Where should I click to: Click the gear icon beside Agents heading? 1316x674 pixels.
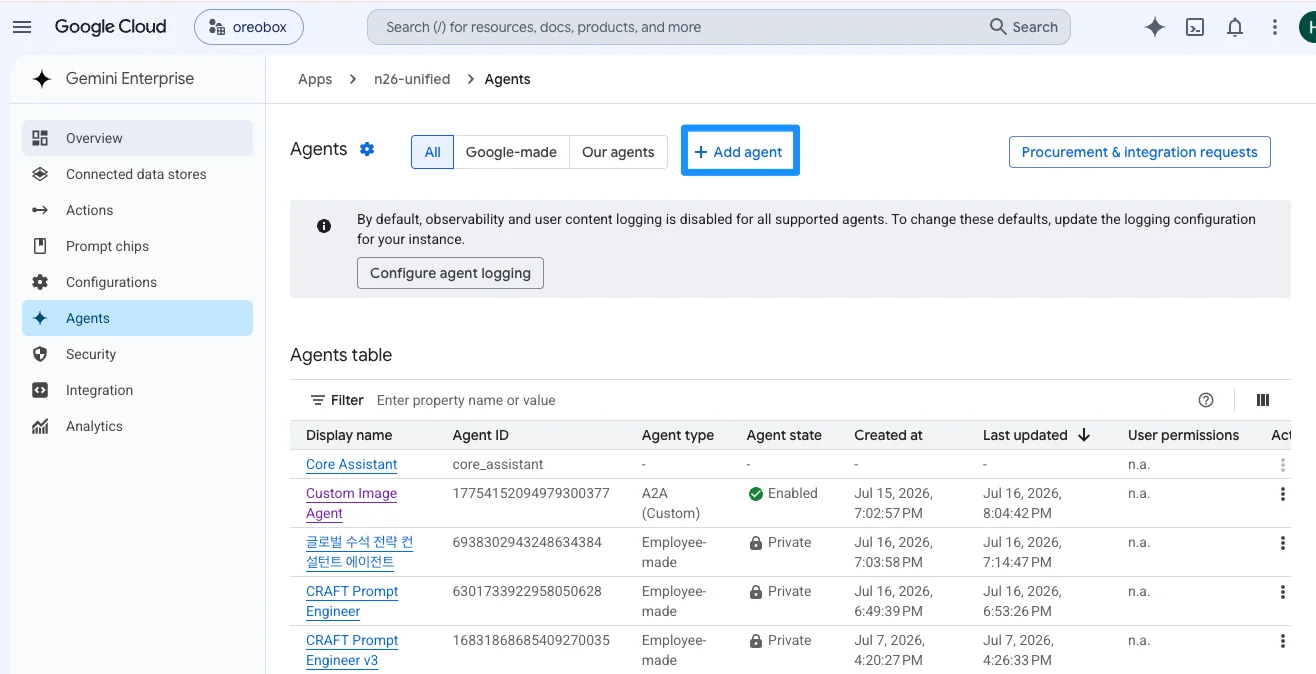click(367, 149)
